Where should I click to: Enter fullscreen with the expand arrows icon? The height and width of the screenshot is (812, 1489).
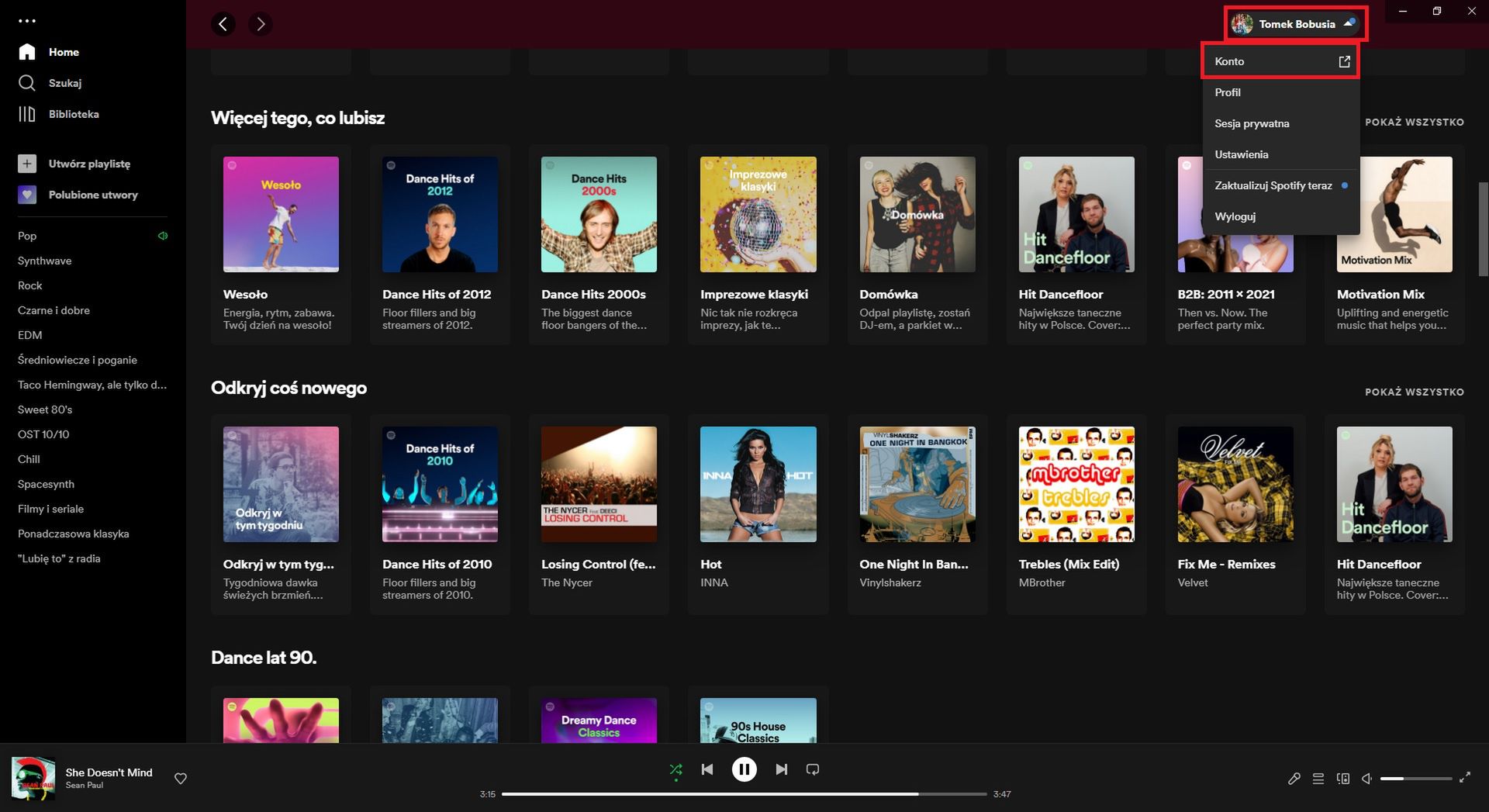[x=1467, y=778]
